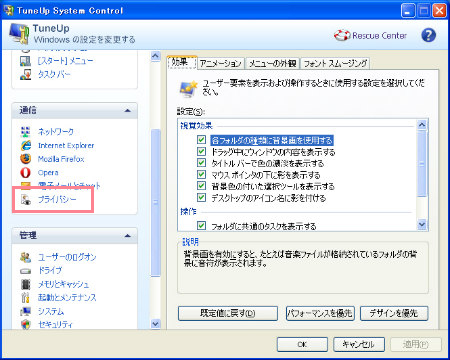Open メモリとキャッシュ text link
Screen dimensions: 450x360
point(63,284)
